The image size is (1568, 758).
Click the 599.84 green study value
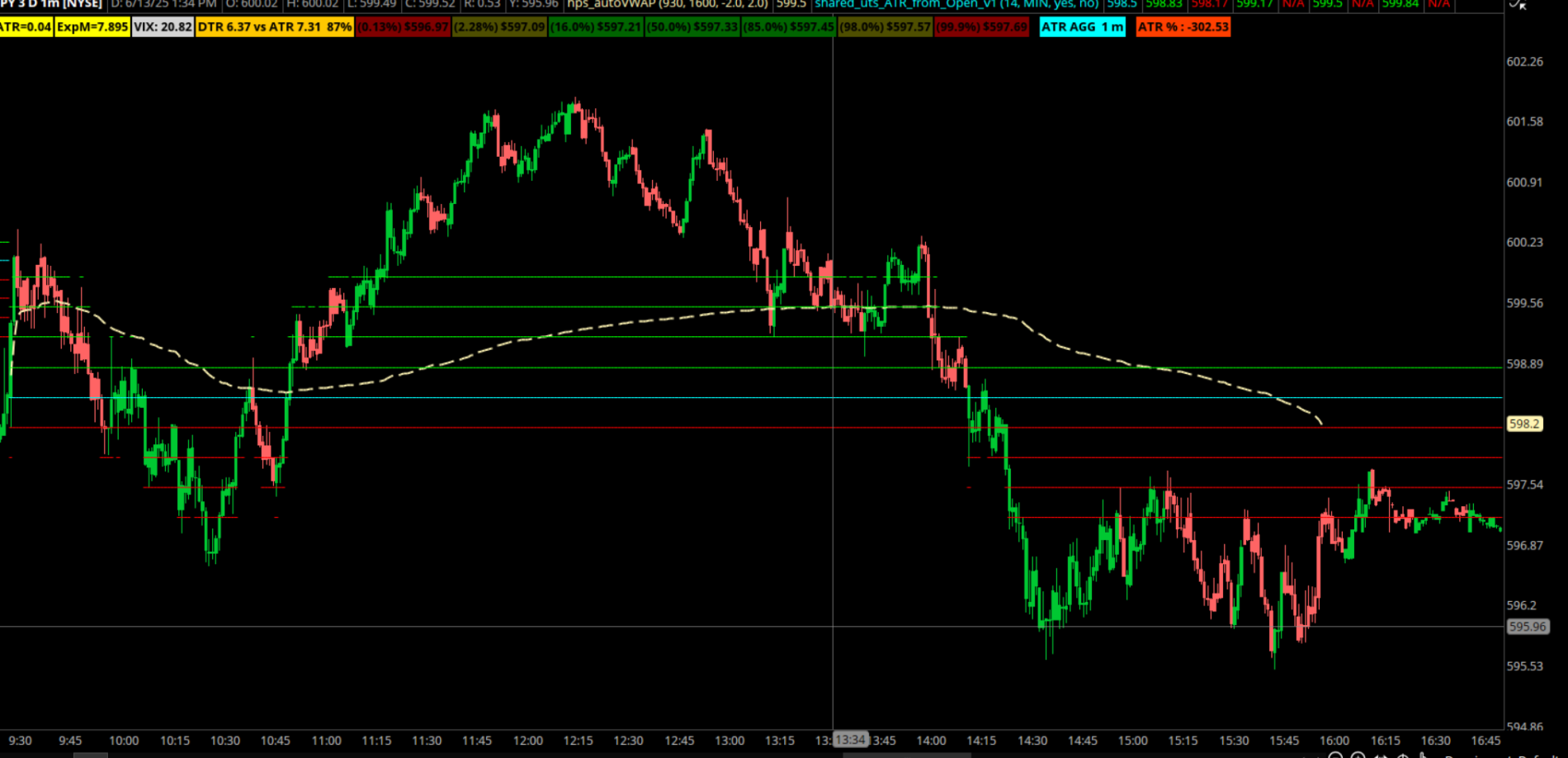click(x=1400, y=4)
